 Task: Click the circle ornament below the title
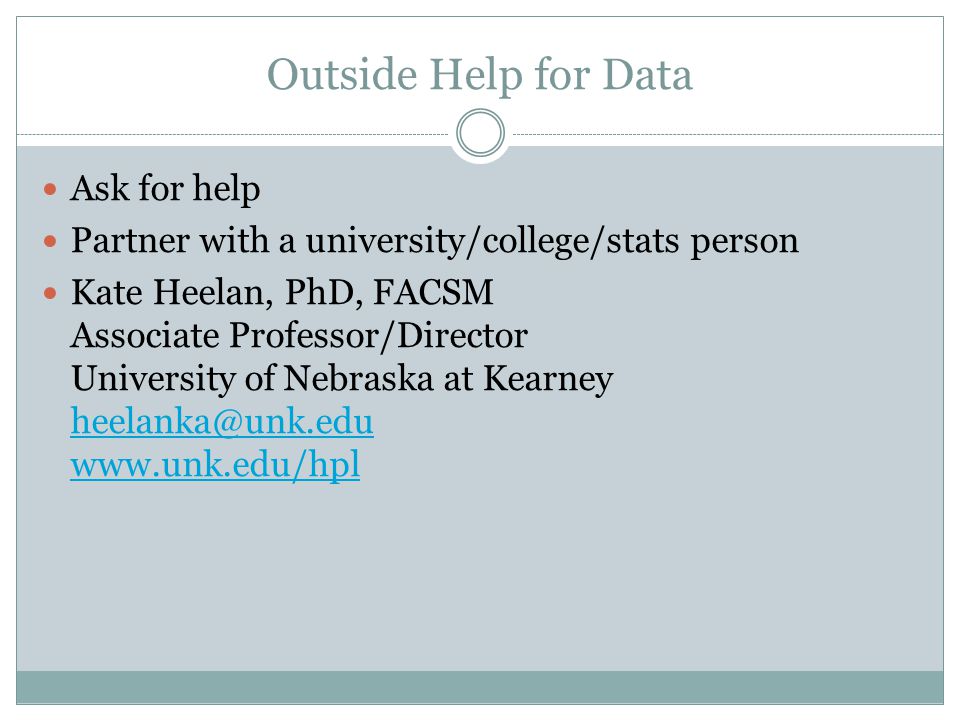tap(481, 133)
